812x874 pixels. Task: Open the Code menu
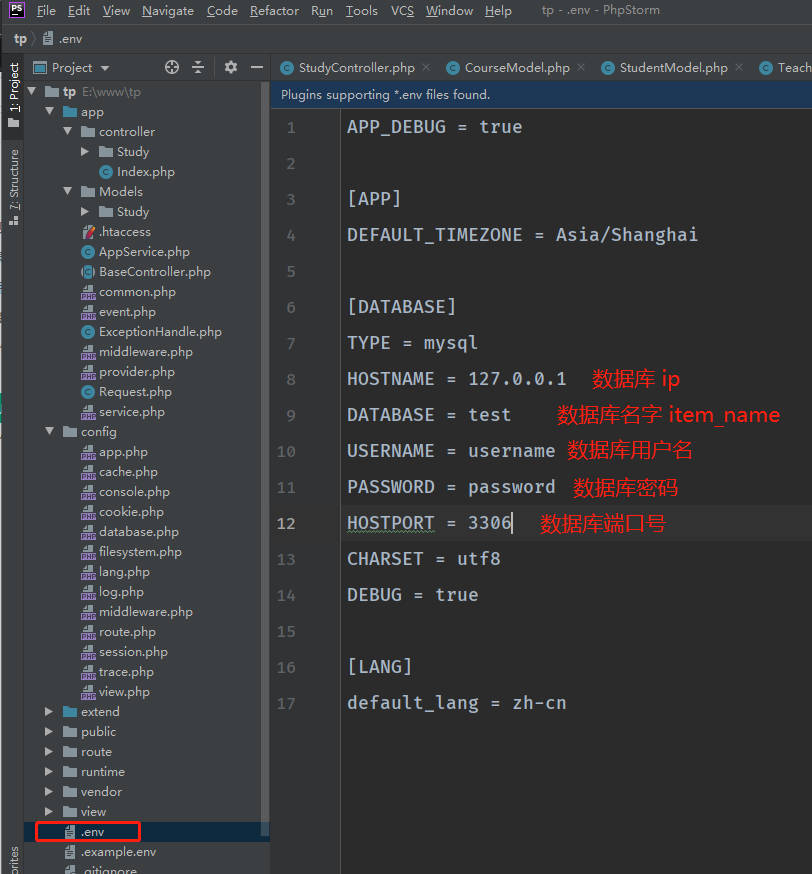(x=222, y=11)
